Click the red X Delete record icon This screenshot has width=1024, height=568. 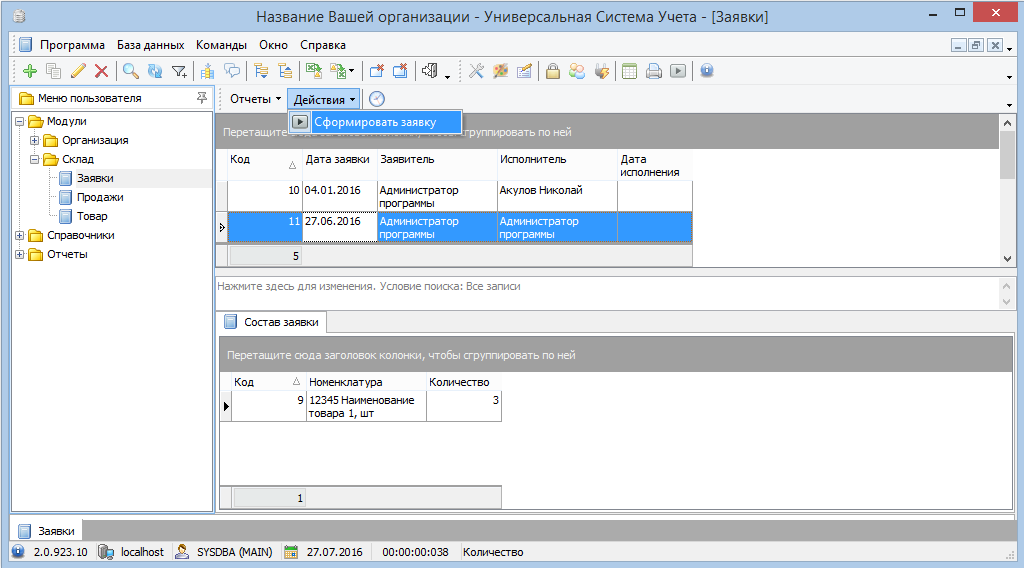101,71
